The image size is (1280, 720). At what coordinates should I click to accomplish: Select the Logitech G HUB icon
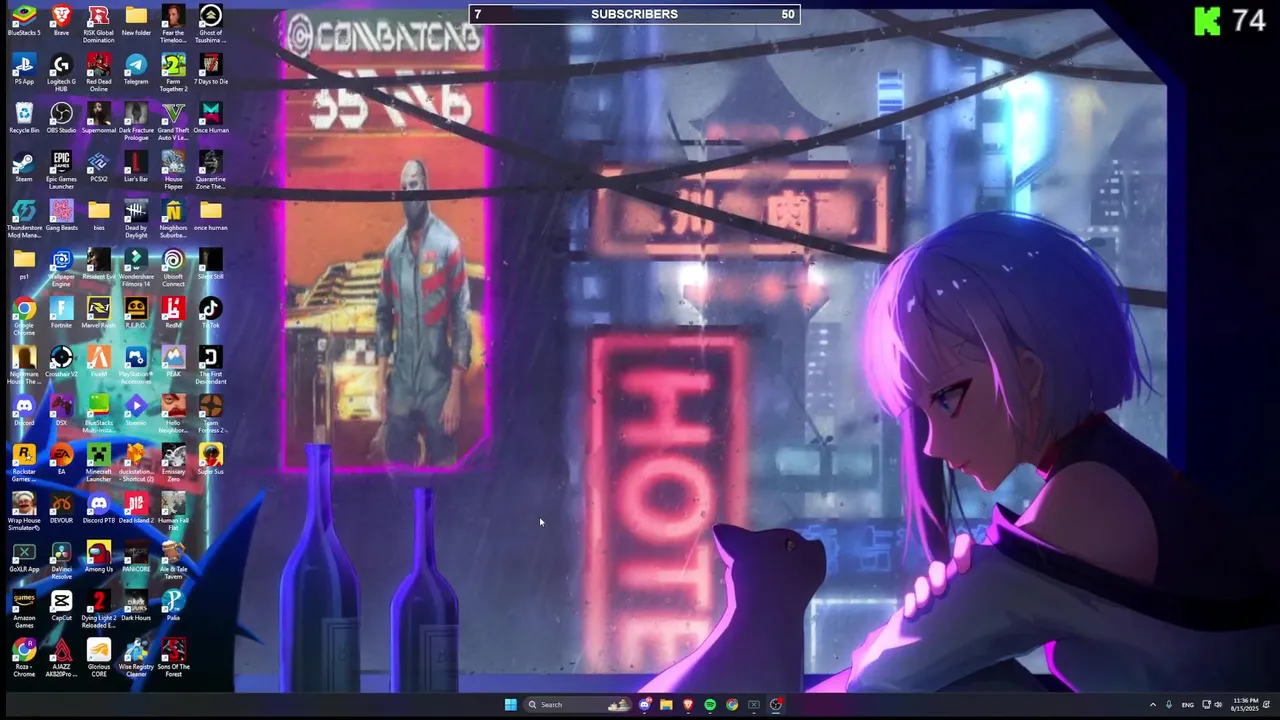[x=61, y=73]
